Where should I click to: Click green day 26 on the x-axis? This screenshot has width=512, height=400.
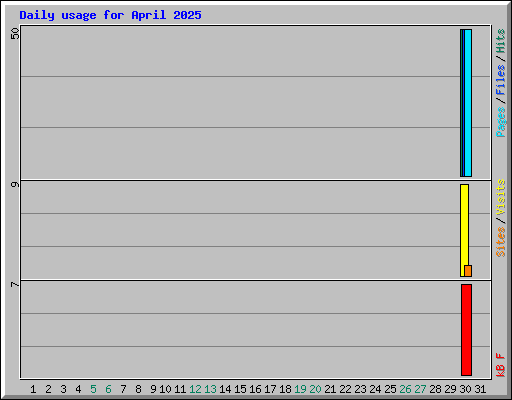coord(405,389)
